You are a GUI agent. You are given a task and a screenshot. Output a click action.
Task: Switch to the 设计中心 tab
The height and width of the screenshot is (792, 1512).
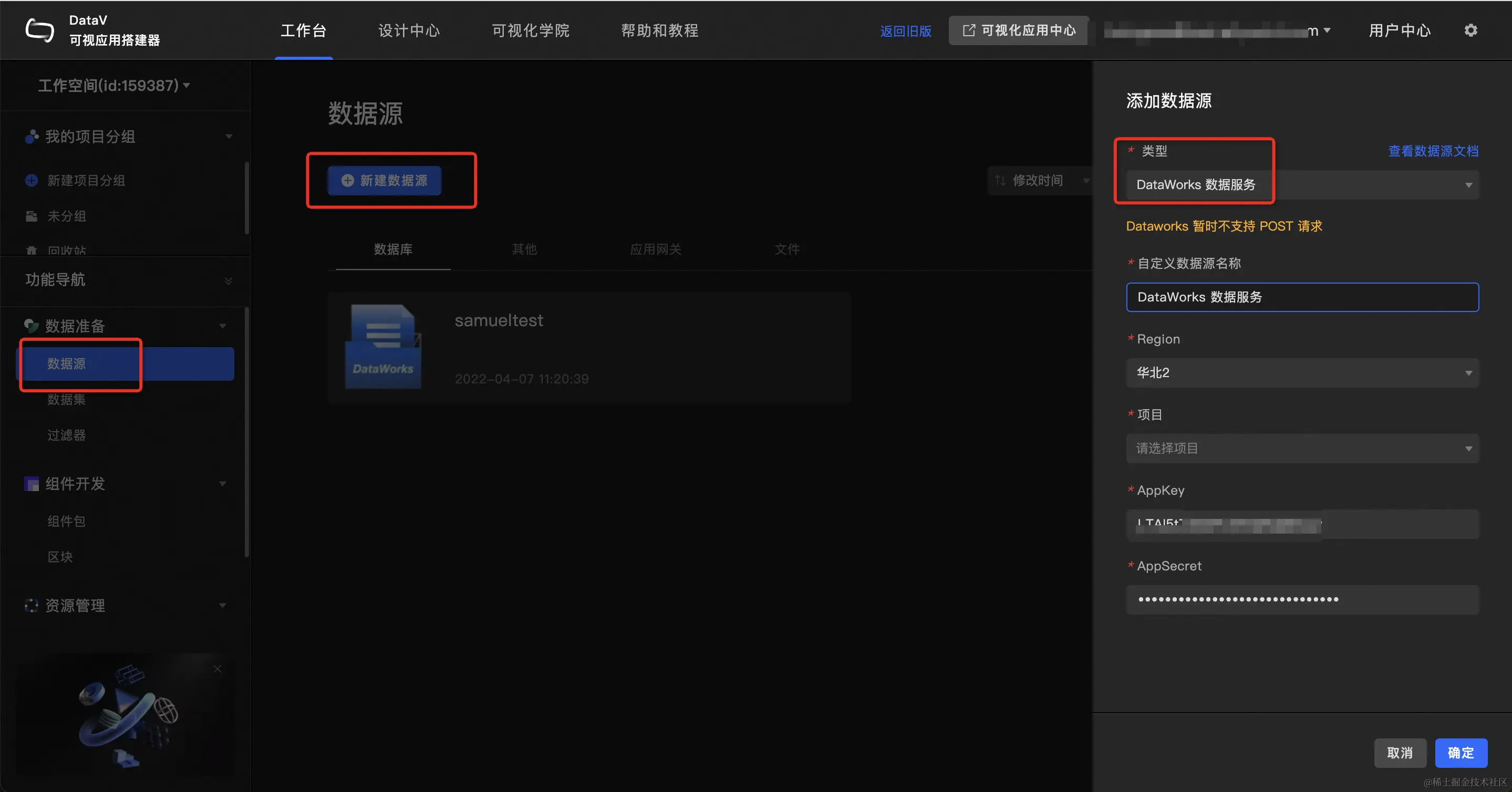click(x=409, y=30)
